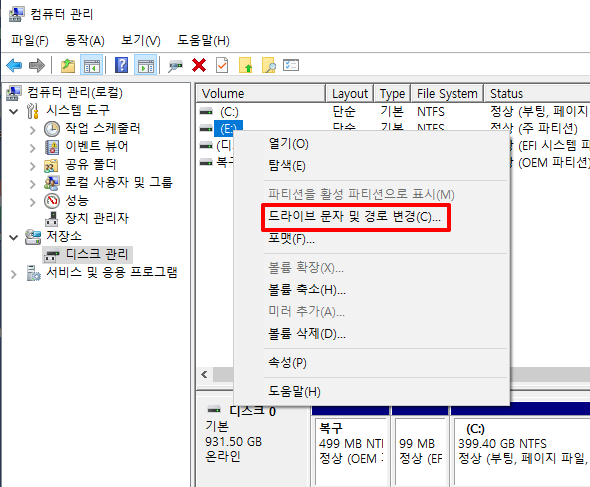This screenshot has height=487, width=590.
Task: Click the Back arrow toolbar icon
Action: (14, 65)
